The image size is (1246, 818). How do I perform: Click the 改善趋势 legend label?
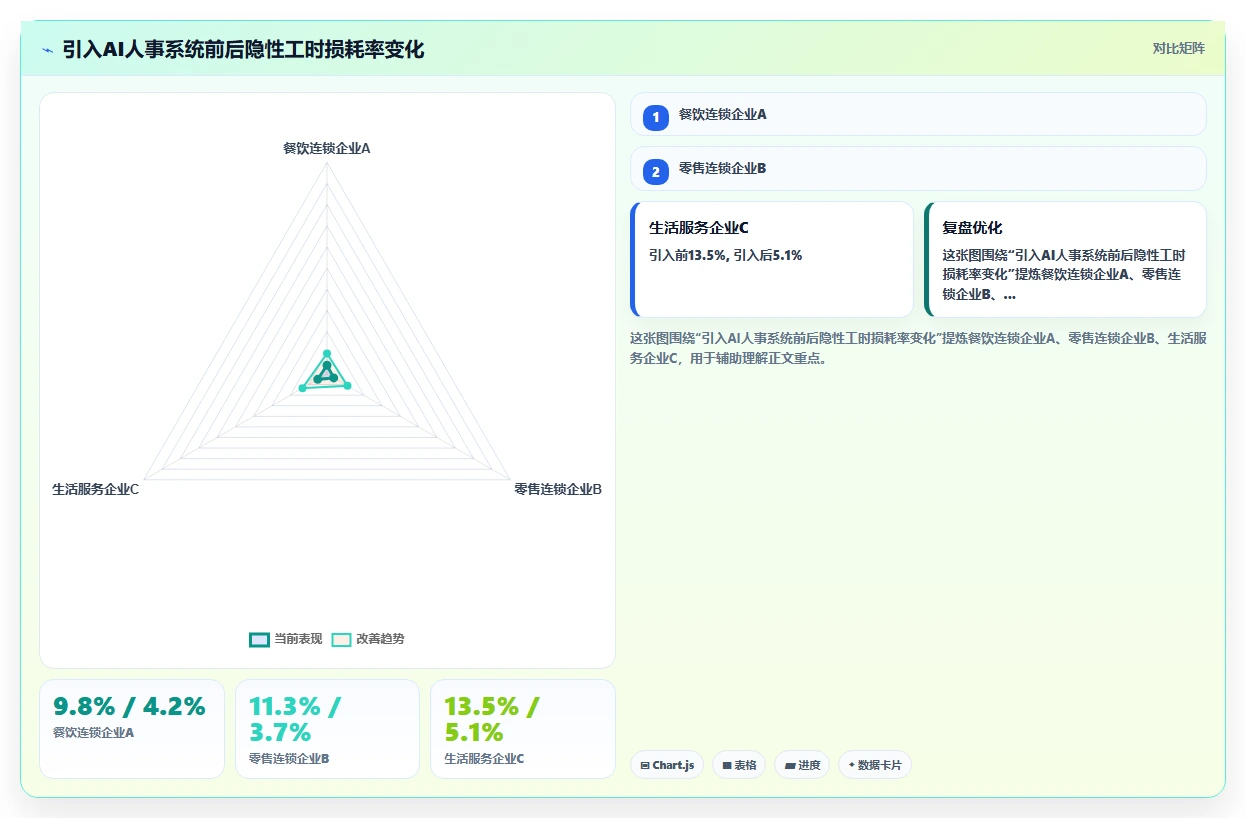click(380, 639)
